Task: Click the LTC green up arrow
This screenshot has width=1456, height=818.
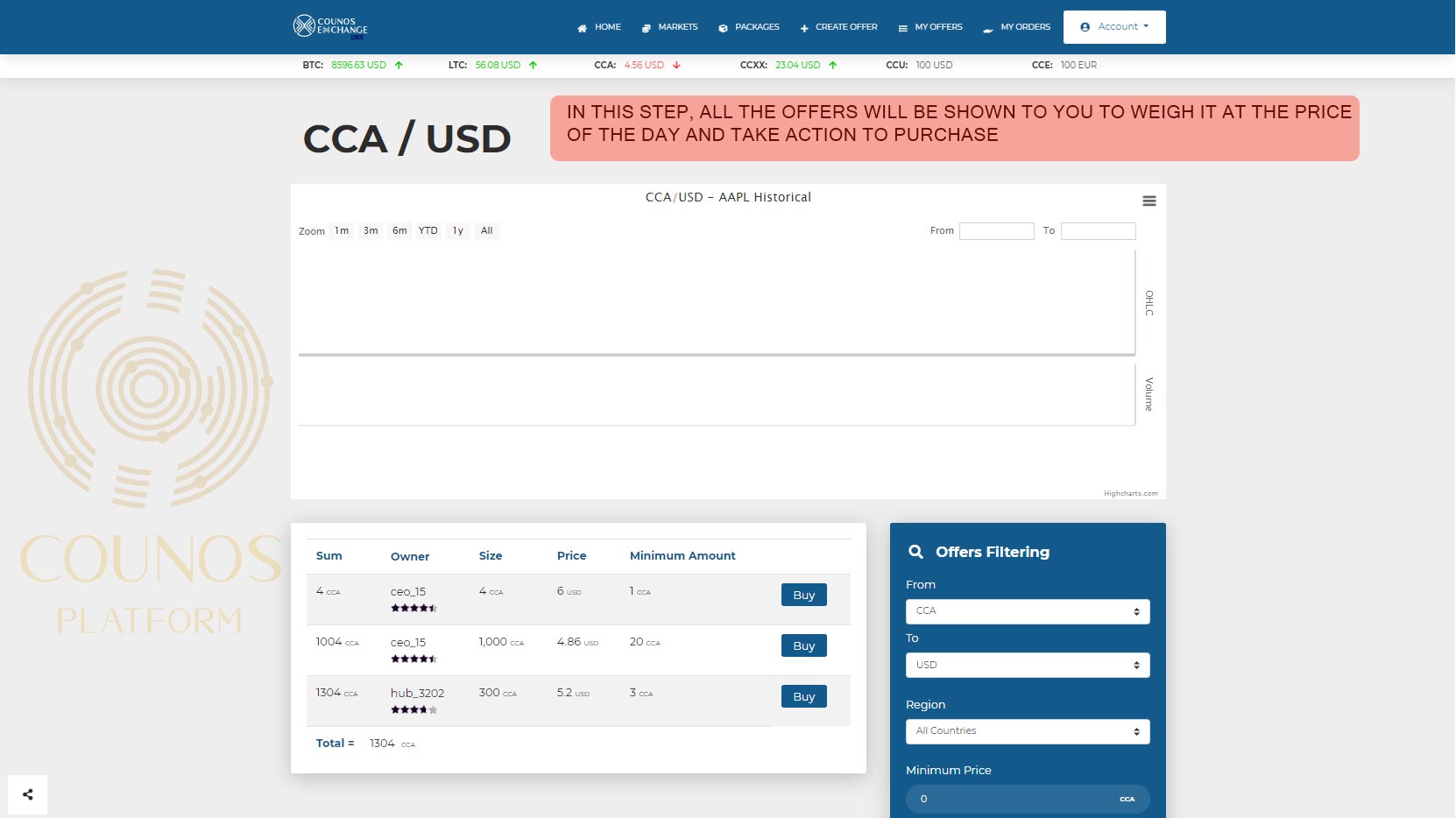Action: pos(533,65)
